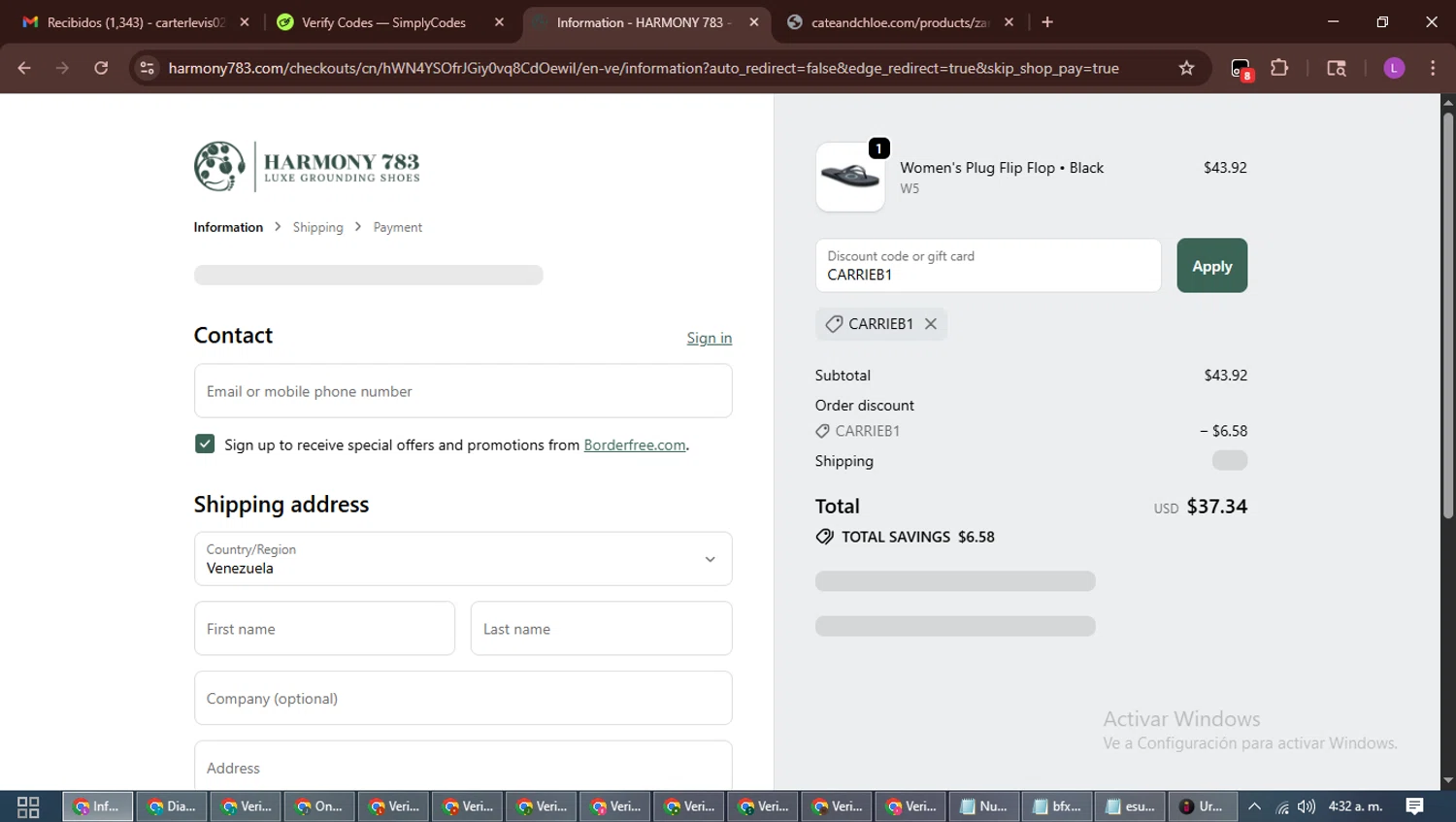1456x822 pixels.
Task: Open the esu... Notepad taskbar item
Action: tap(1131, 806)
